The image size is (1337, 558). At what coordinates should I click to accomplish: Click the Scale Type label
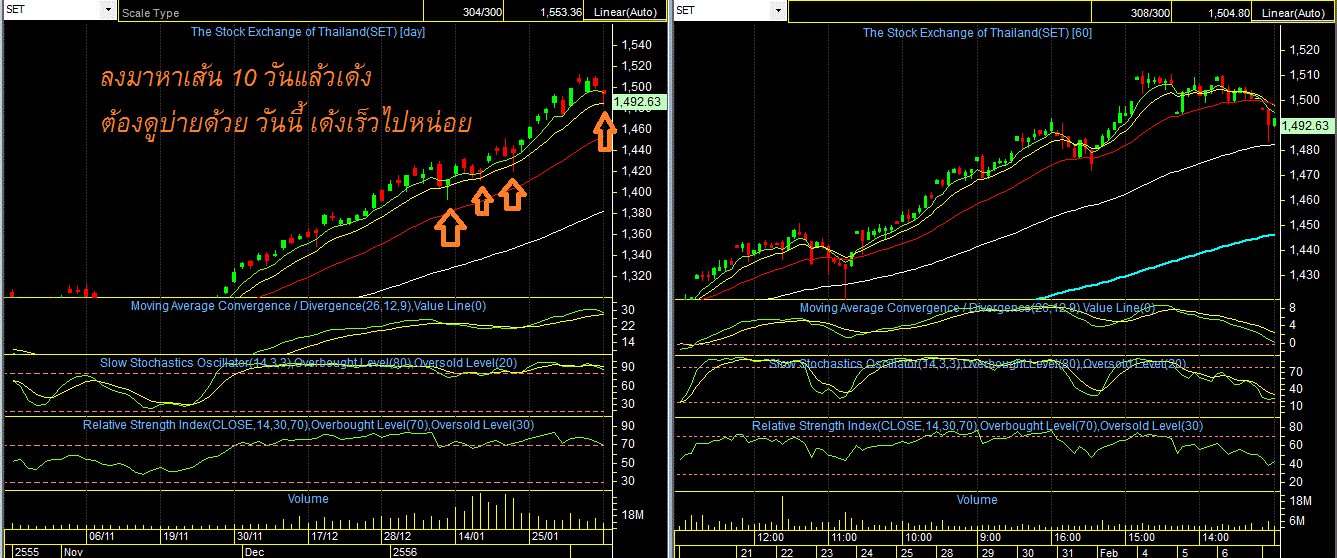pos(151,14)
